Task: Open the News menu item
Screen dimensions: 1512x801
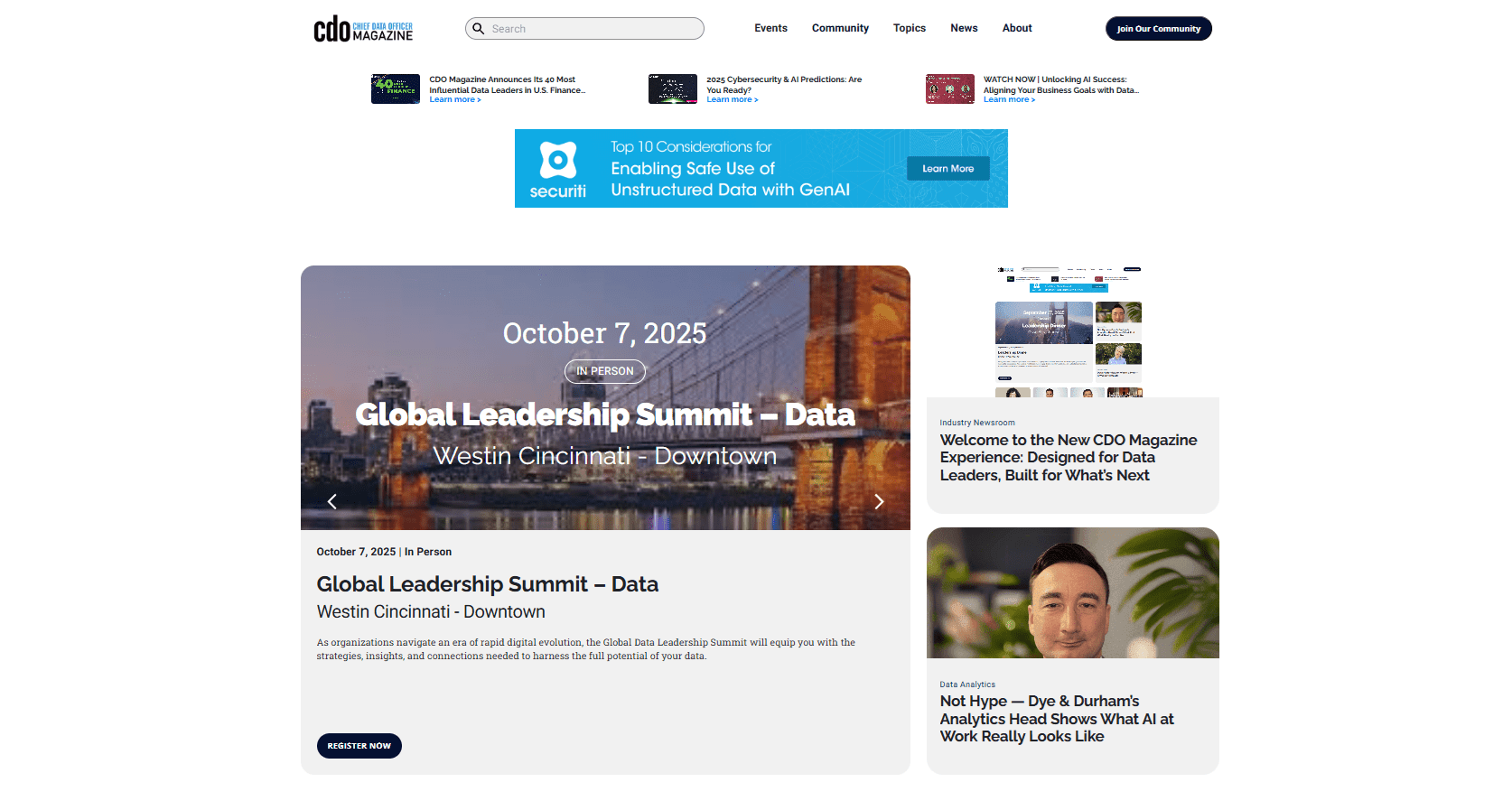Action: tap(964, 28)
